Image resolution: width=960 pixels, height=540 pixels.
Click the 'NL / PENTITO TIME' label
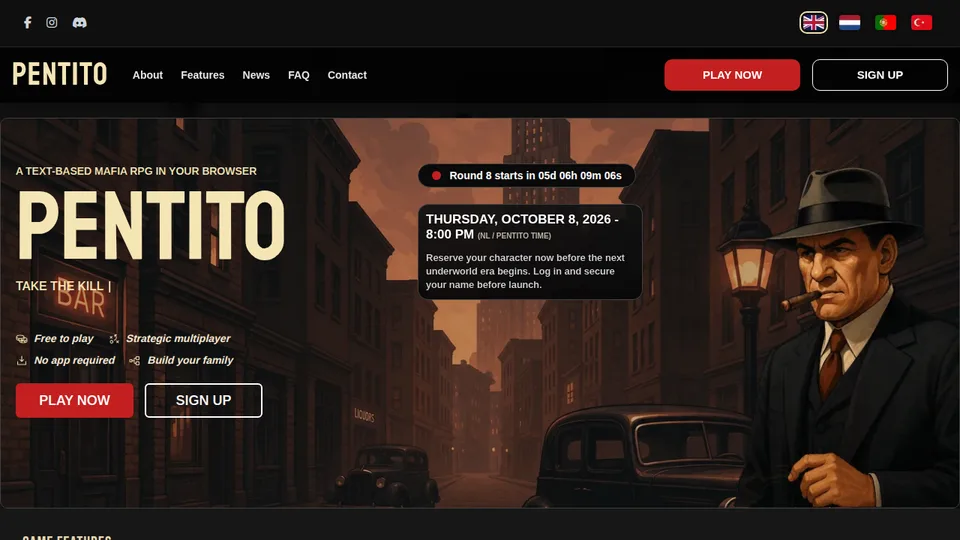pos(514,236)
